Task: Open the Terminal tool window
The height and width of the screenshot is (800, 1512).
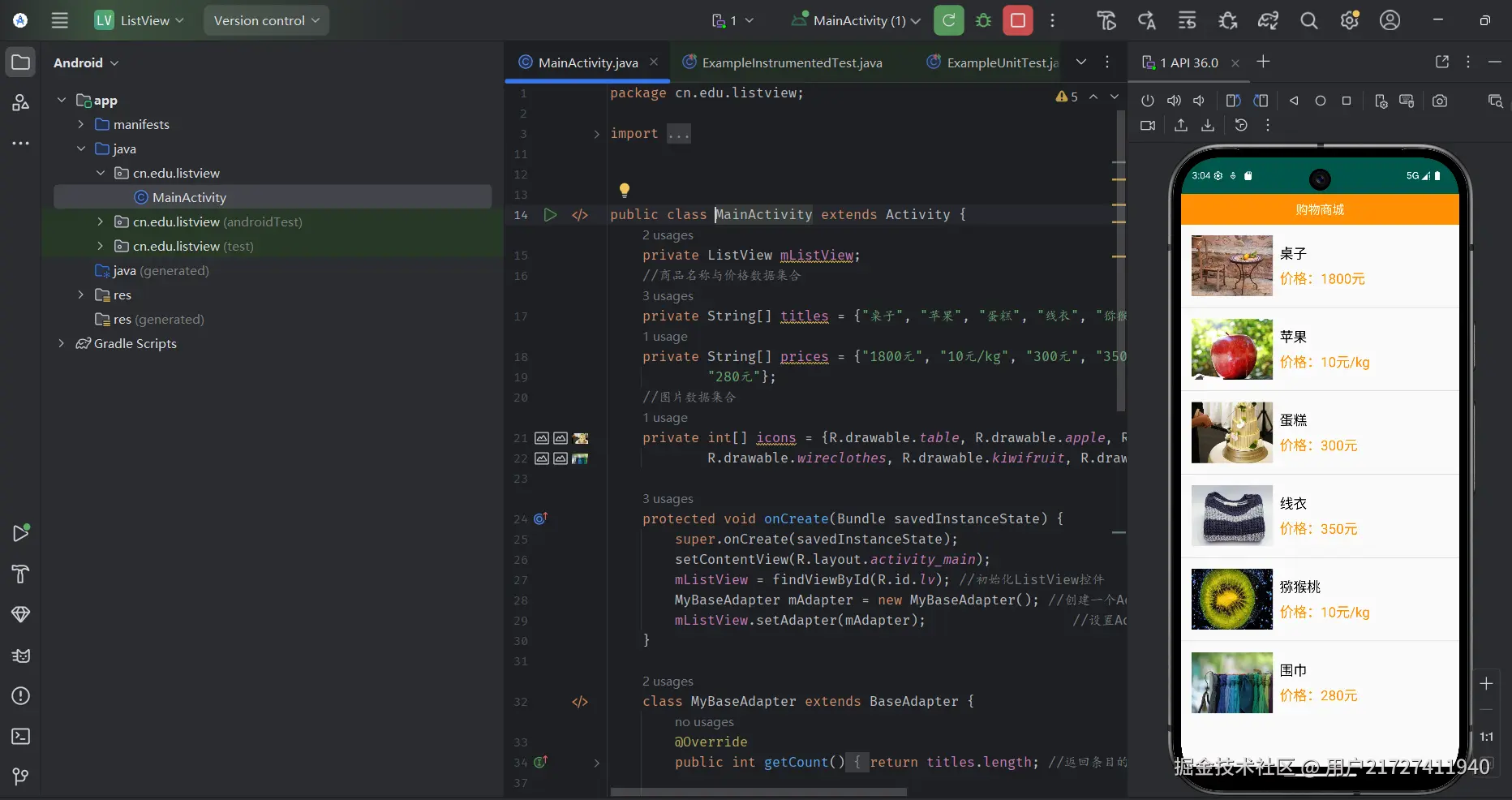Action: tap(21, 736)
